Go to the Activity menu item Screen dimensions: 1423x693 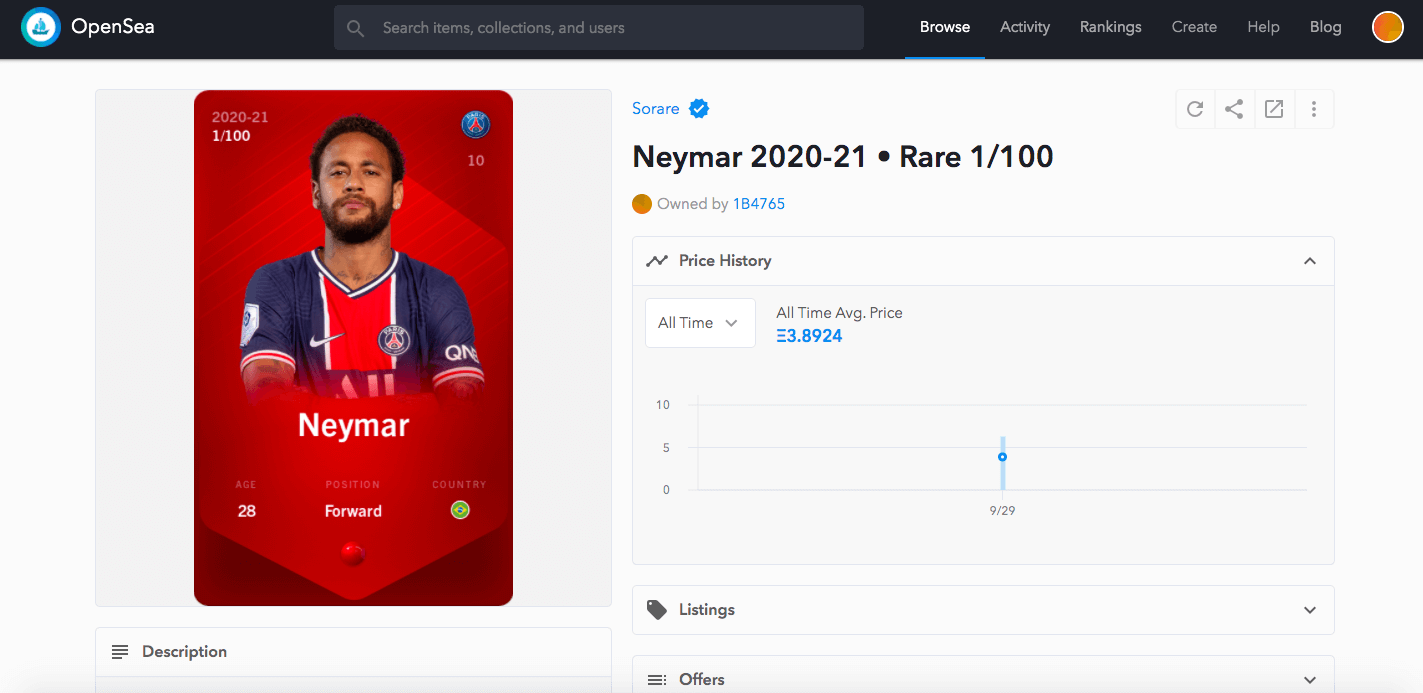click(1025, 27)
